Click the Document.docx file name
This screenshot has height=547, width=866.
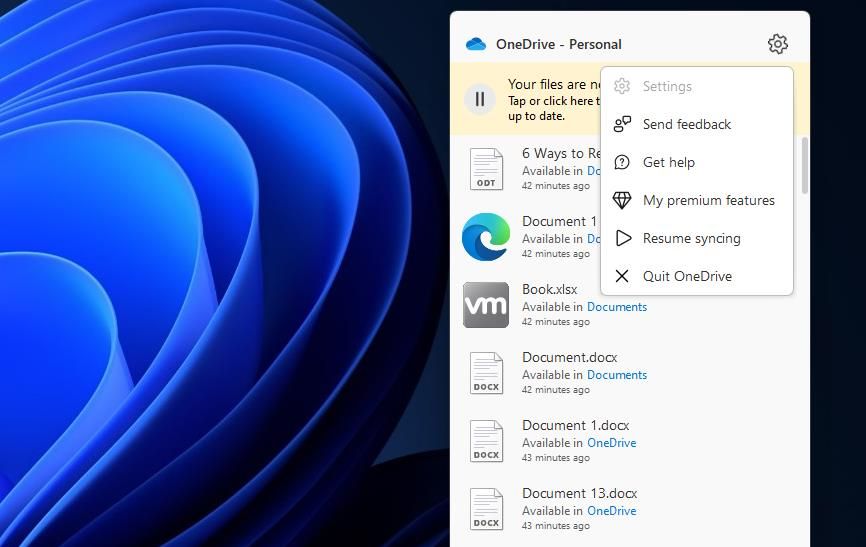[569, 357]
